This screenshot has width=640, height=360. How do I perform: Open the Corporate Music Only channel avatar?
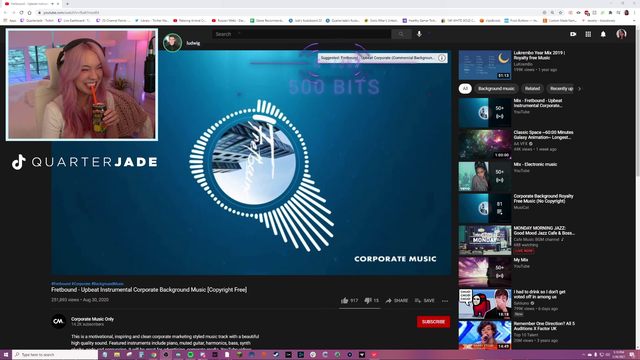coord(58,321)
